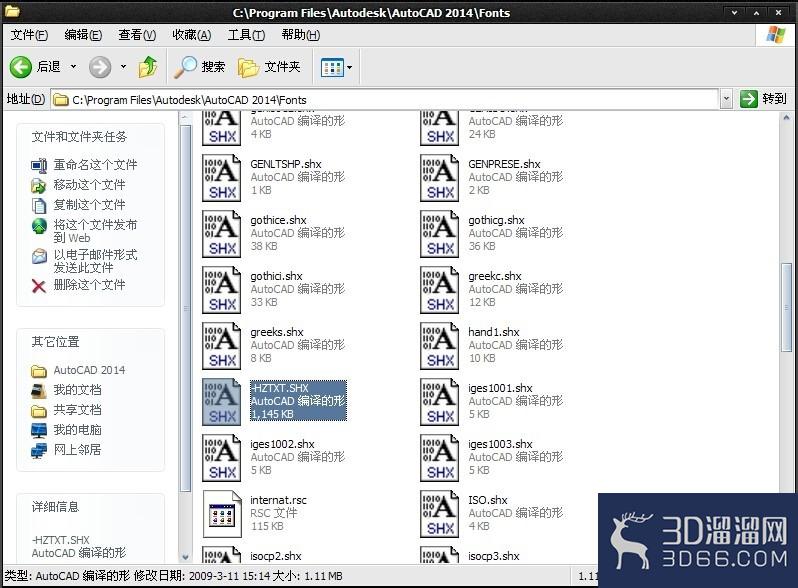Click 移动这个文件 move task
The height and width of the screenshot is (588, 798).
click(89, 184)
